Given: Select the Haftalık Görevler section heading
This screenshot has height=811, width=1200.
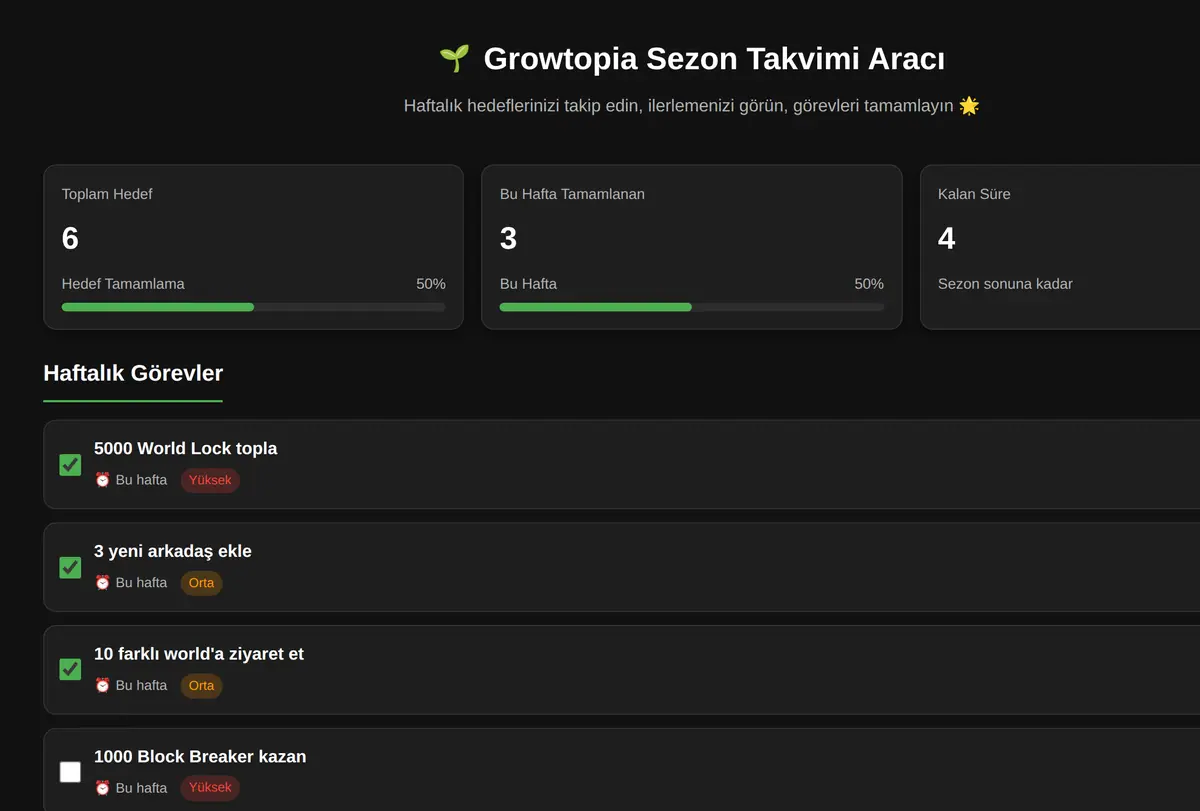Looking at the screenshot, I should coord(133,373).
